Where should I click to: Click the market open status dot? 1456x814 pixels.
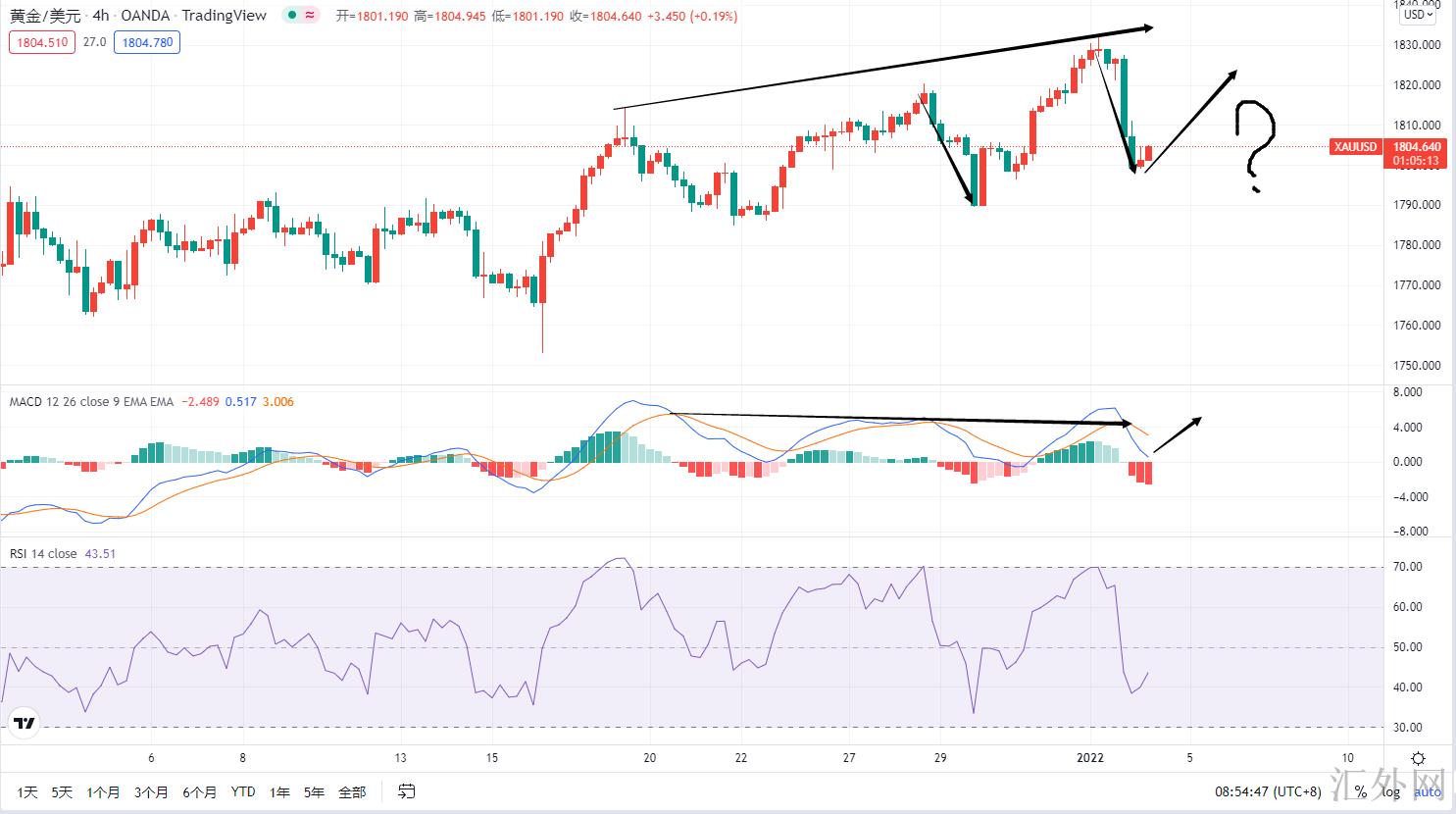click(x=291, y=16)
